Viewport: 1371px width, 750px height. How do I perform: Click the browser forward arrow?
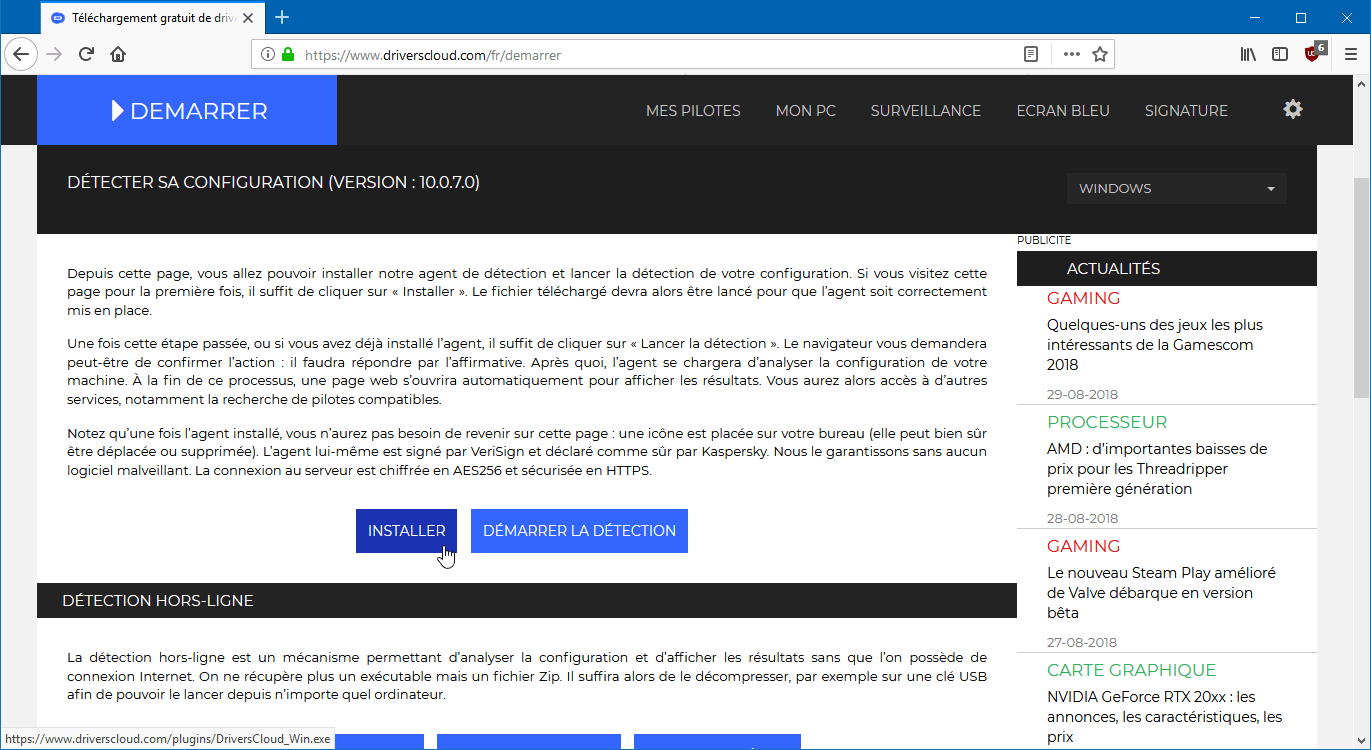coord(54,54)
